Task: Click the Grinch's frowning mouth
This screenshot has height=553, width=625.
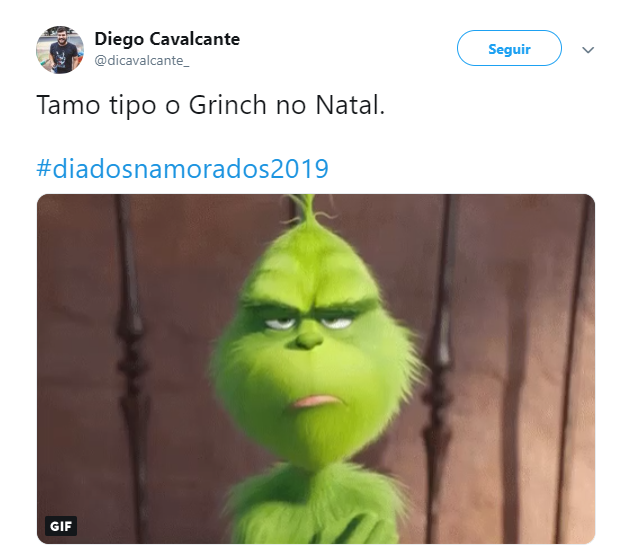Action: pyautogui.click(x=318, y=401)
